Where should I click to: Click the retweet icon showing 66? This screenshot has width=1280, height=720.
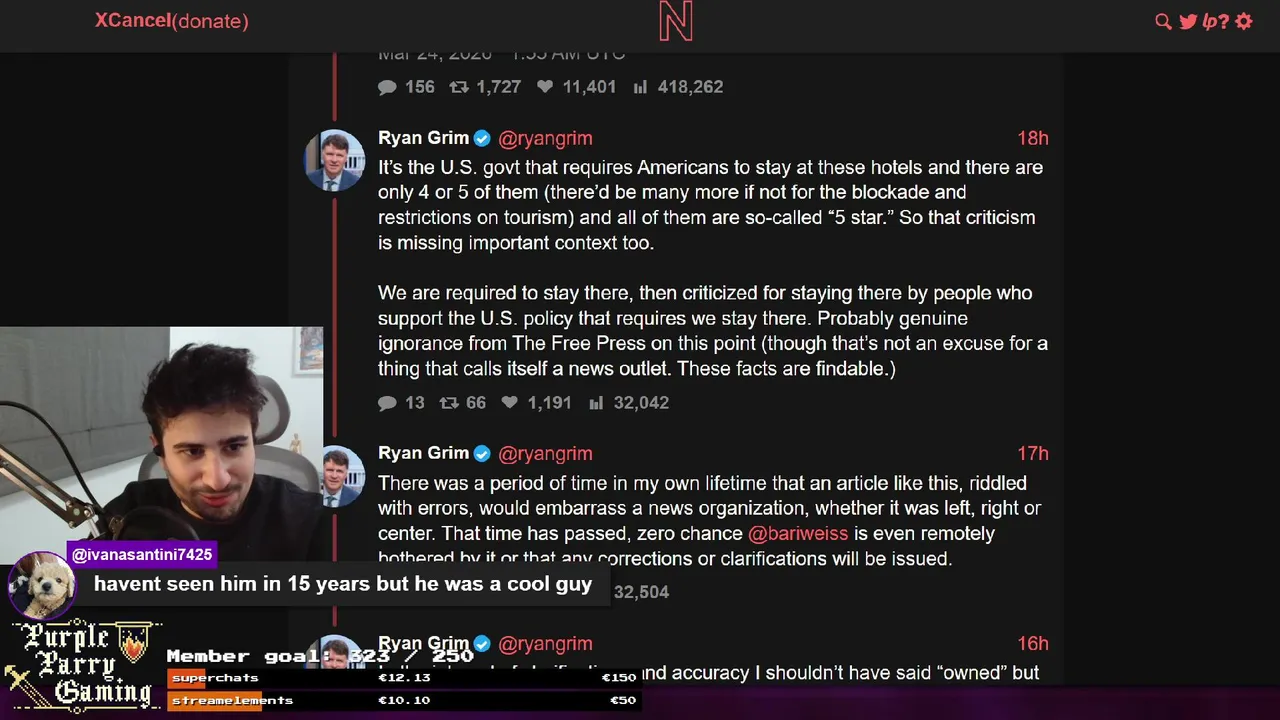click(x=449, y=403)
